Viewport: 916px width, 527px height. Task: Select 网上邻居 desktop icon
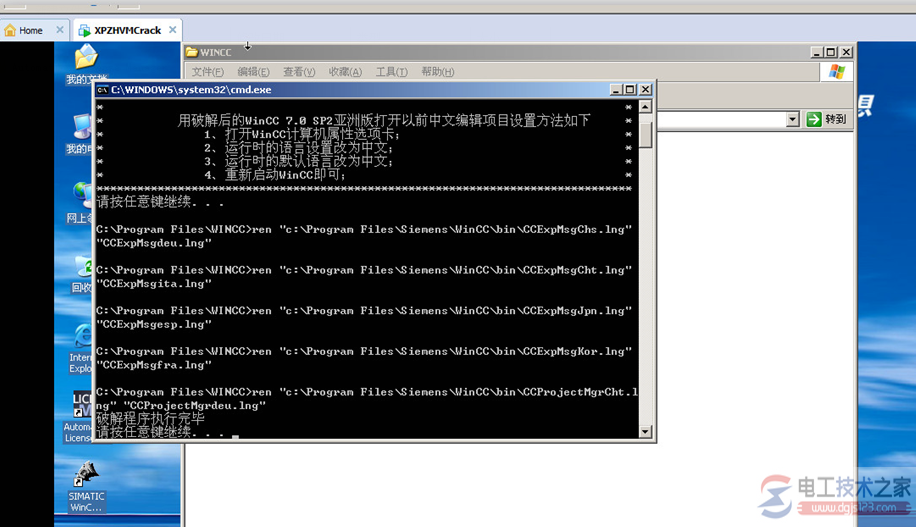coord(79,203)
